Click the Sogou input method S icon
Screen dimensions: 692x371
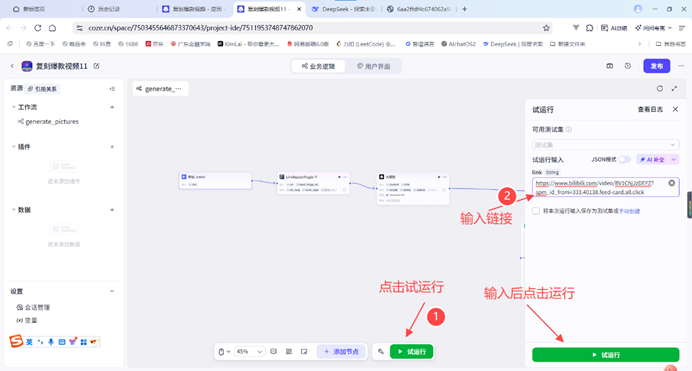(16, 341)
